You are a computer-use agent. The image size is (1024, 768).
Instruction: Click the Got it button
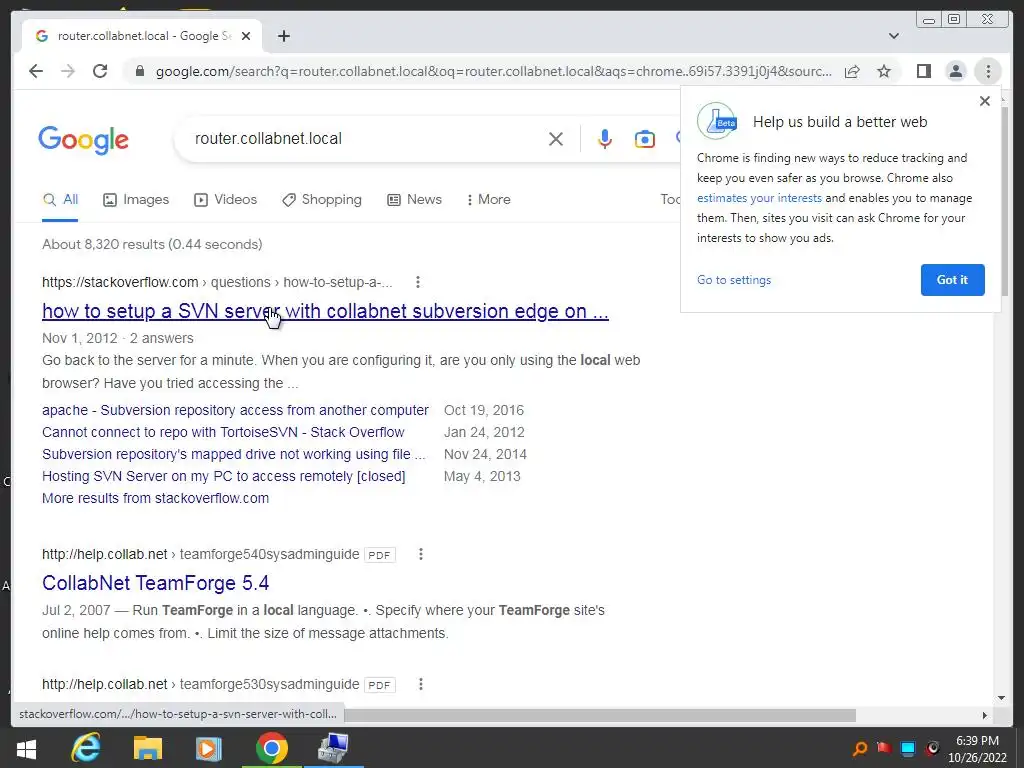click(952, 280)
